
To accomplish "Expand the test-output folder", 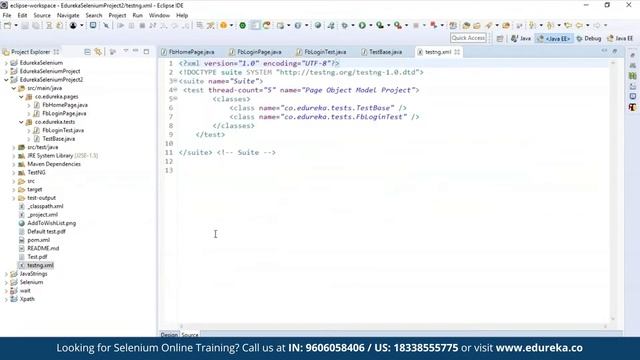I will click(x=14, y=198).
